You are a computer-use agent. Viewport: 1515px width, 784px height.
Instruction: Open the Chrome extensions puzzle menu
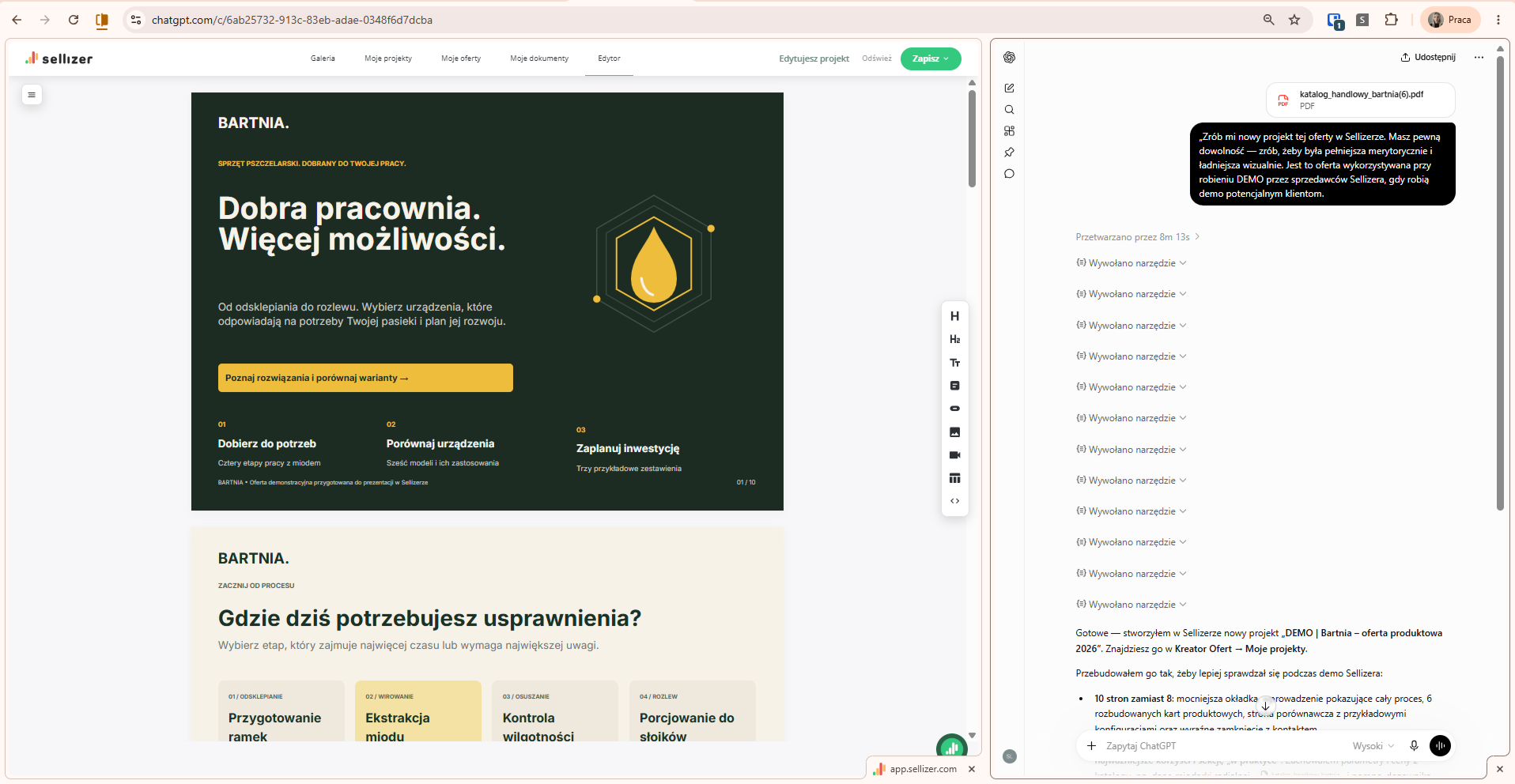pos(1391,20)
